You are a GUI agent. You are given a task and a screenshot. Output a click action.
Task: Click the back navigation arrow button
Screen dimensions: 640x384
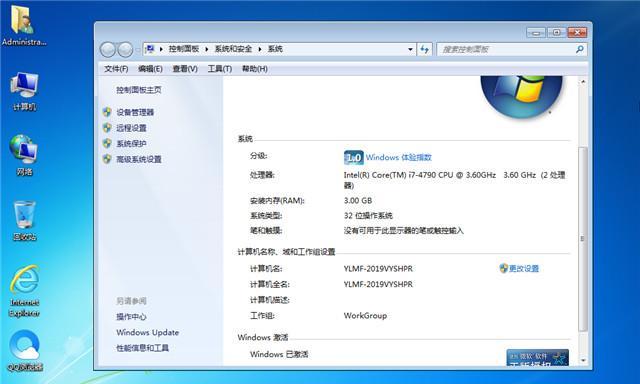(108, 49)
